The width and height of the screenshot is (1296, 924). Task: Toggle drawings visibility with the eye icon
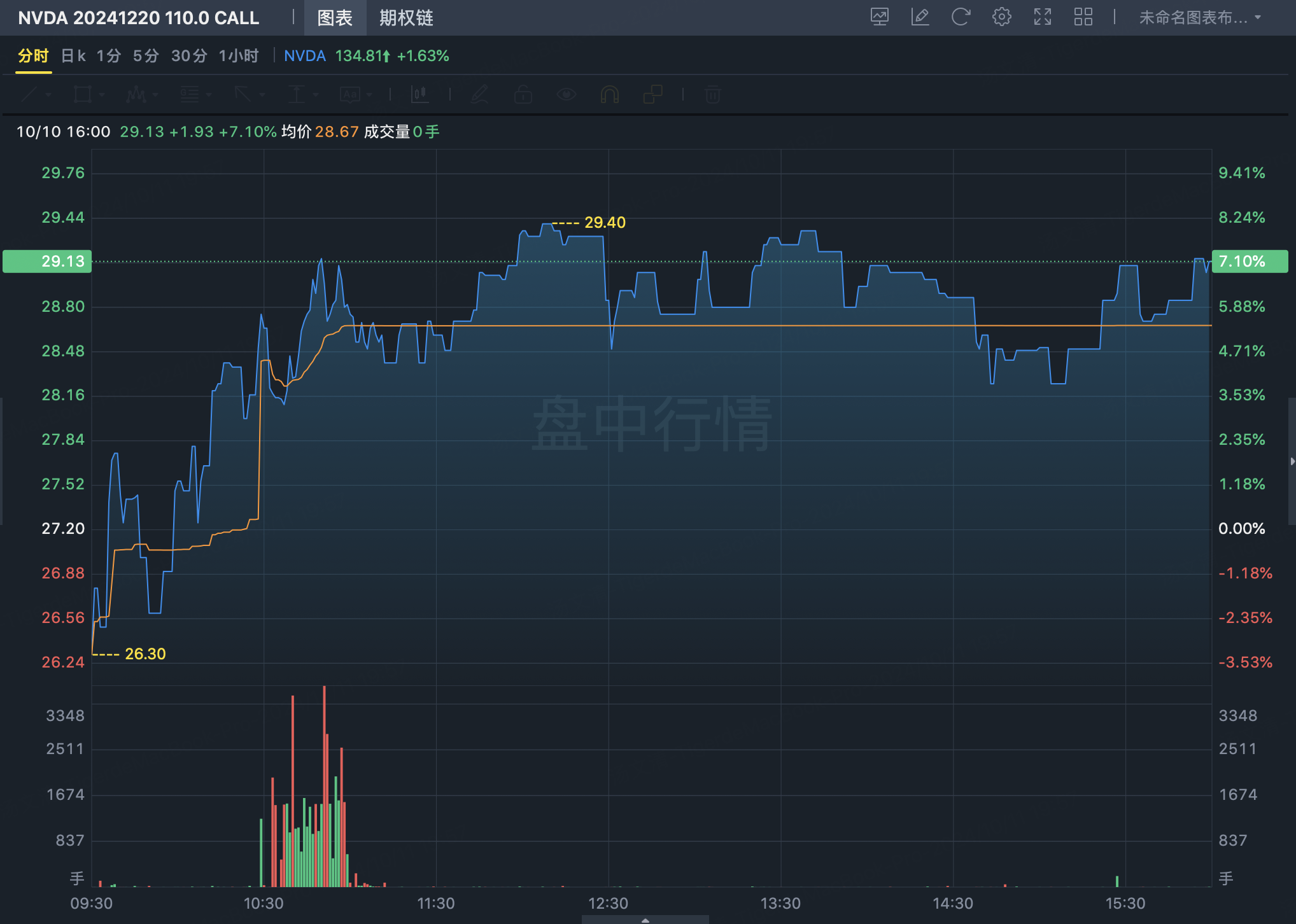567,95
